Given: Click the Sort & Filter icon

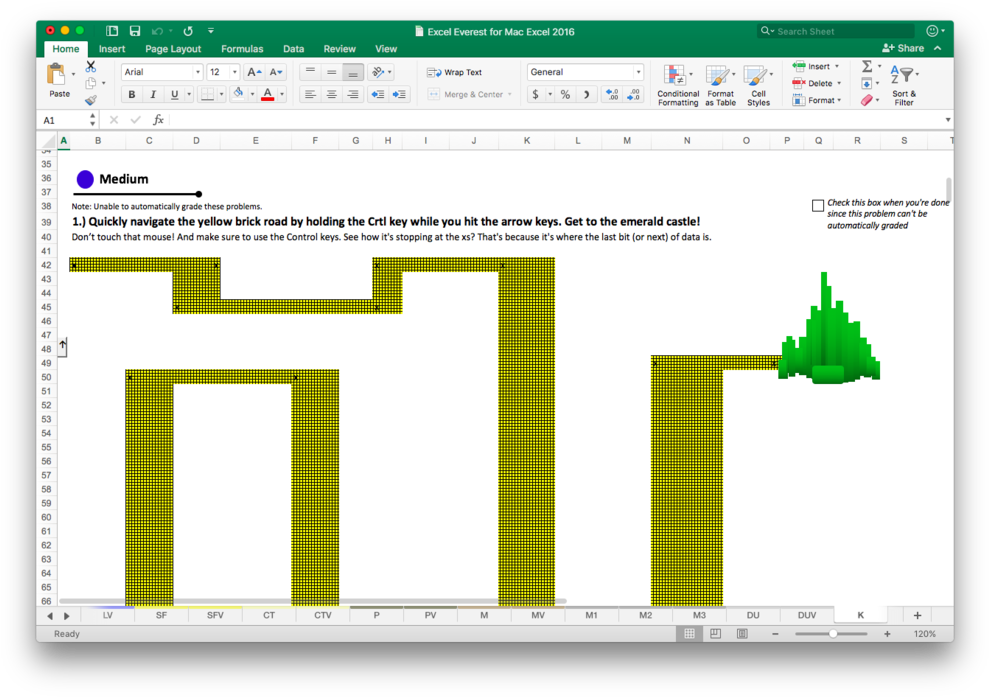Looking at the screenshot, I should [904, 84].
